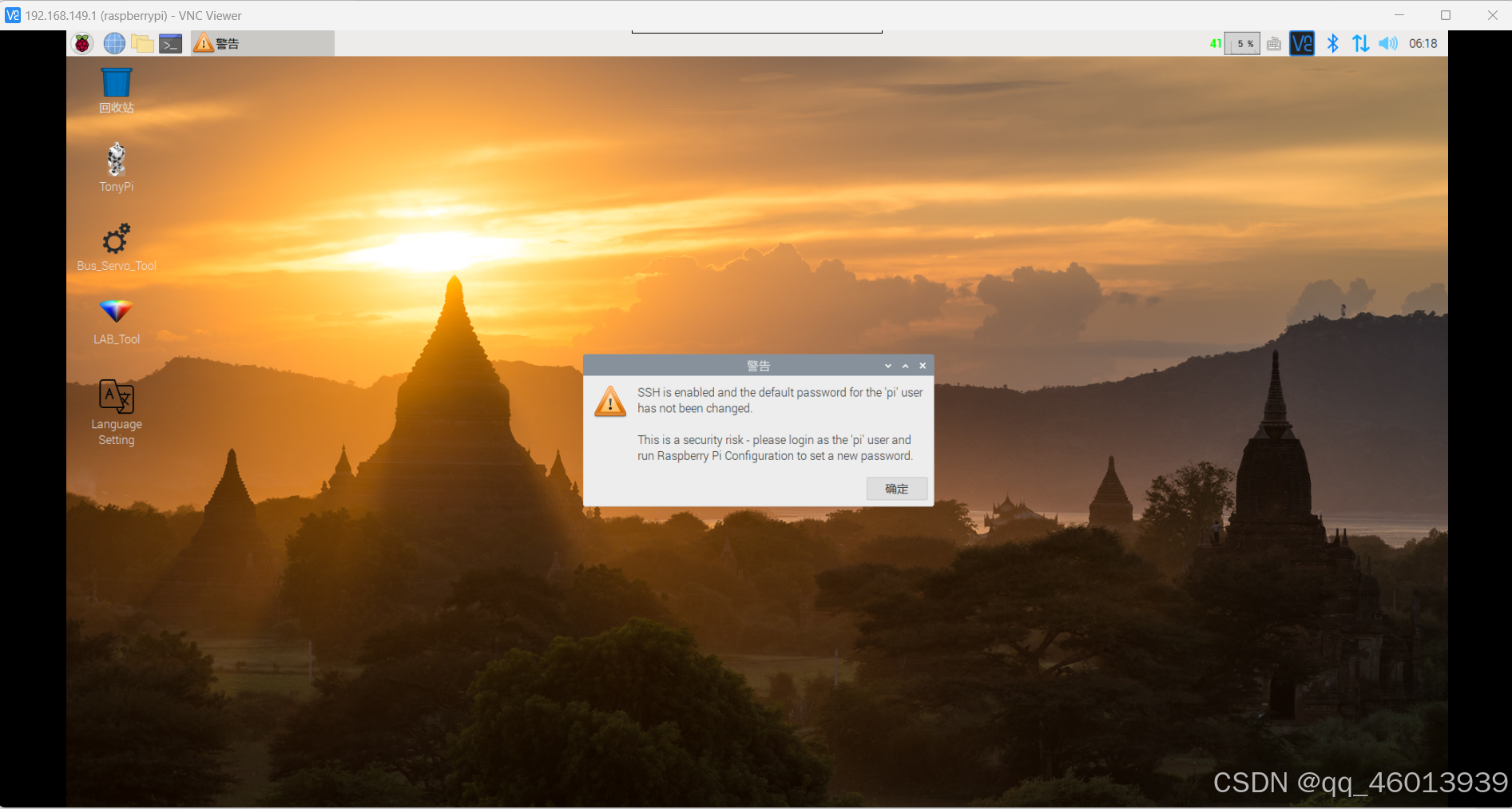Launch Bus_Servo_Tool from the desktop
The image size is (1512, 809).
coord(116,238)
